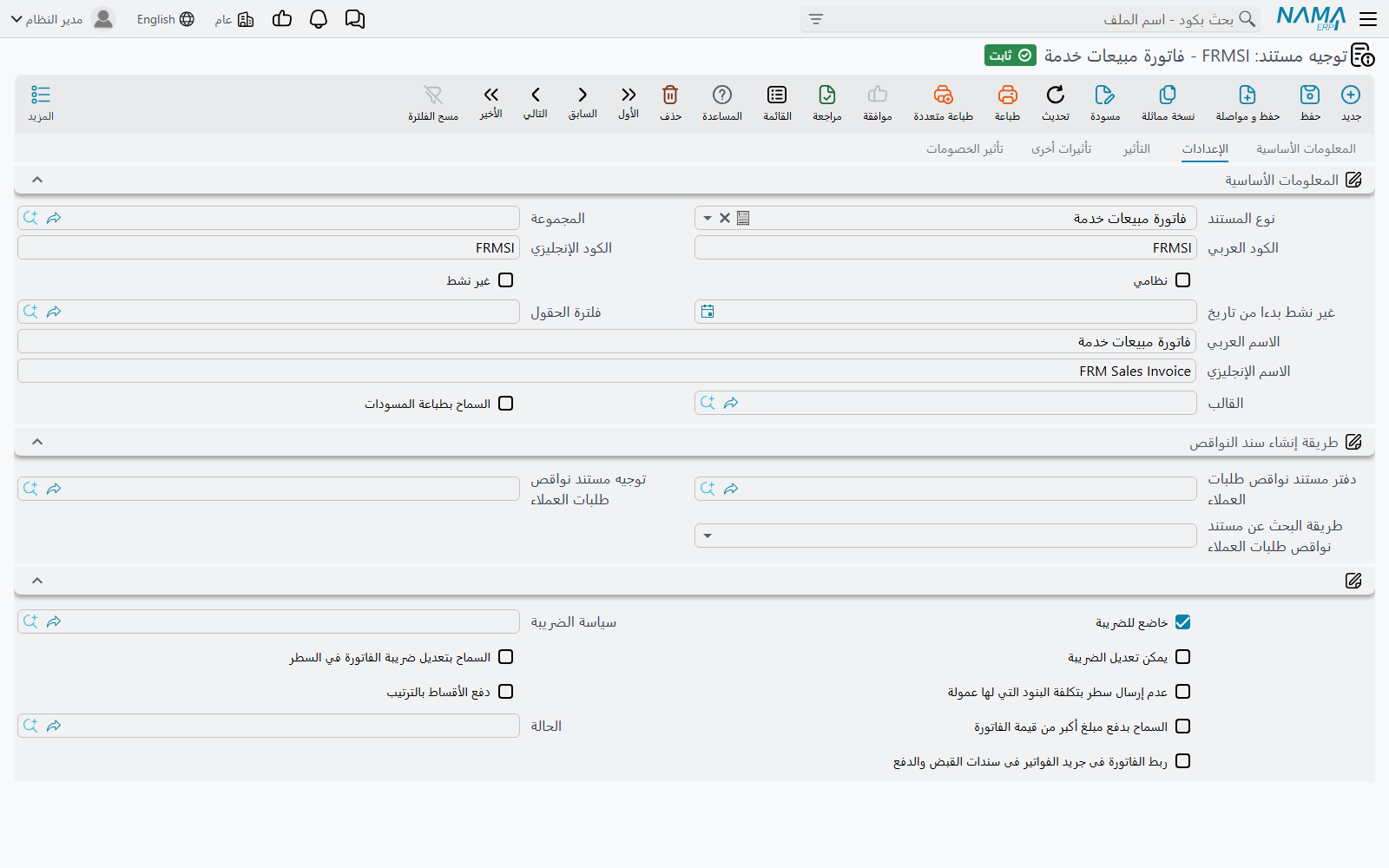Switch to المعلومات الأساسية tab
1389x868 pixels.
1306,148
